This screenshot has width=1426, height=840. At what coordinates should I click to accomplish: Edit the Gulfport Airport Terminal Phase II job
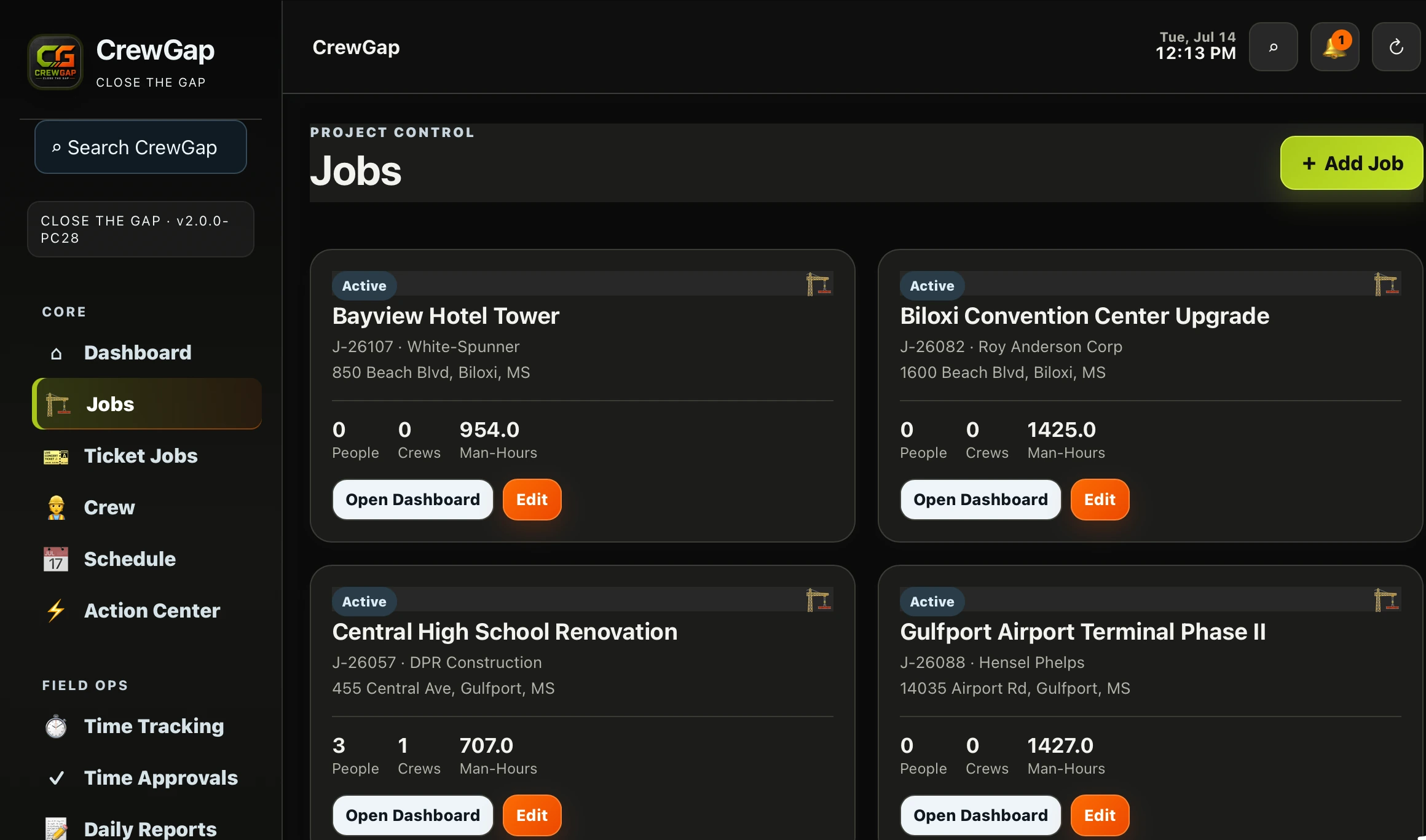(1100, 815)
